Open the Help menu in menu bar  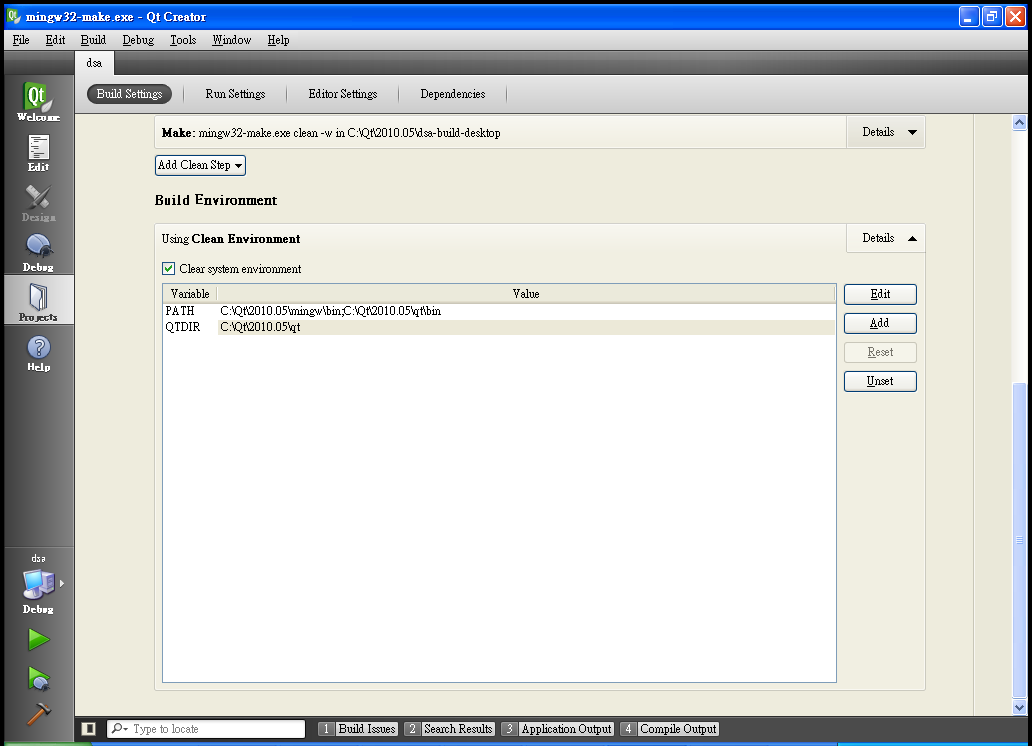[x=278, y=40]
